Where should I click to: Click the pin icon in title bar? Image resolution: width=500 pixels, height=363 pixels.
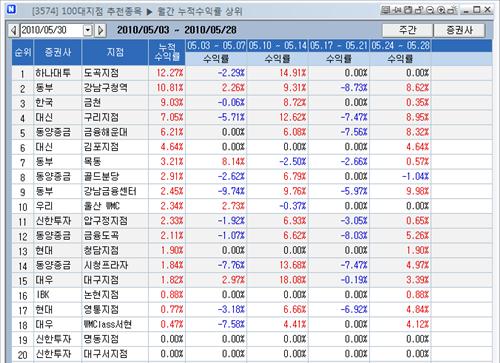397,10
